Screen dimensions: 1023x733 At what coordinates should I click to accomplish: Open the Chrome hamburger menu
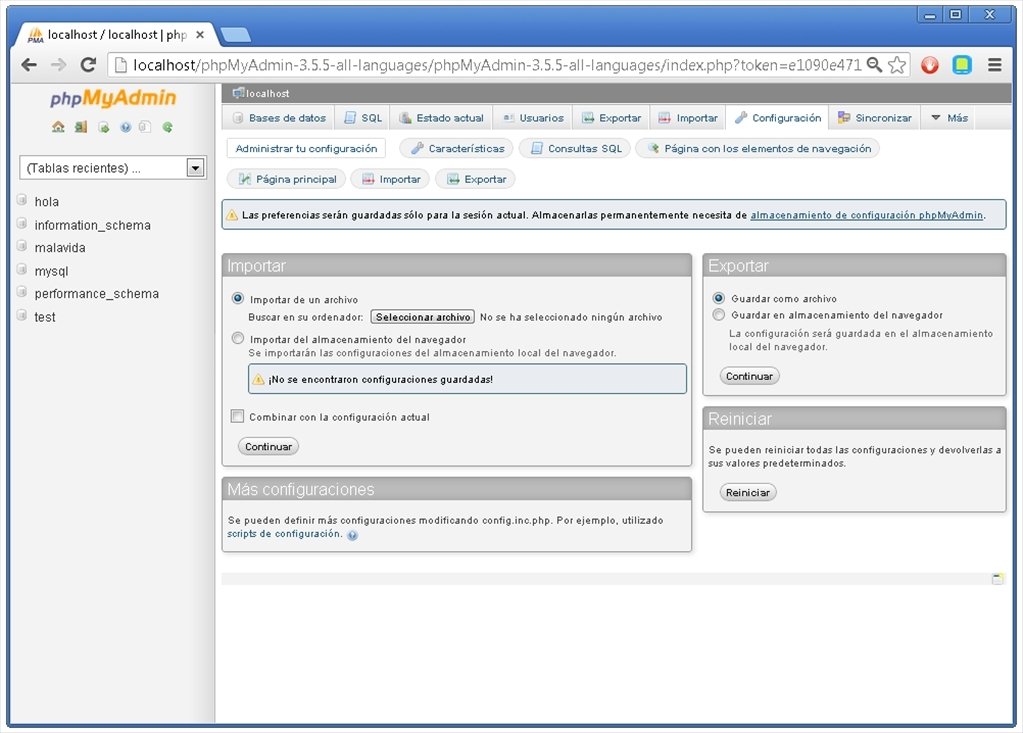pos(994,65)
